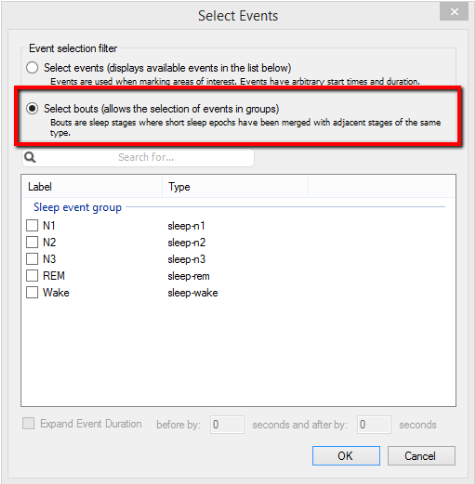Focus the before by seconds field
This screenshot has height=484, width=475.
[227, 424]
